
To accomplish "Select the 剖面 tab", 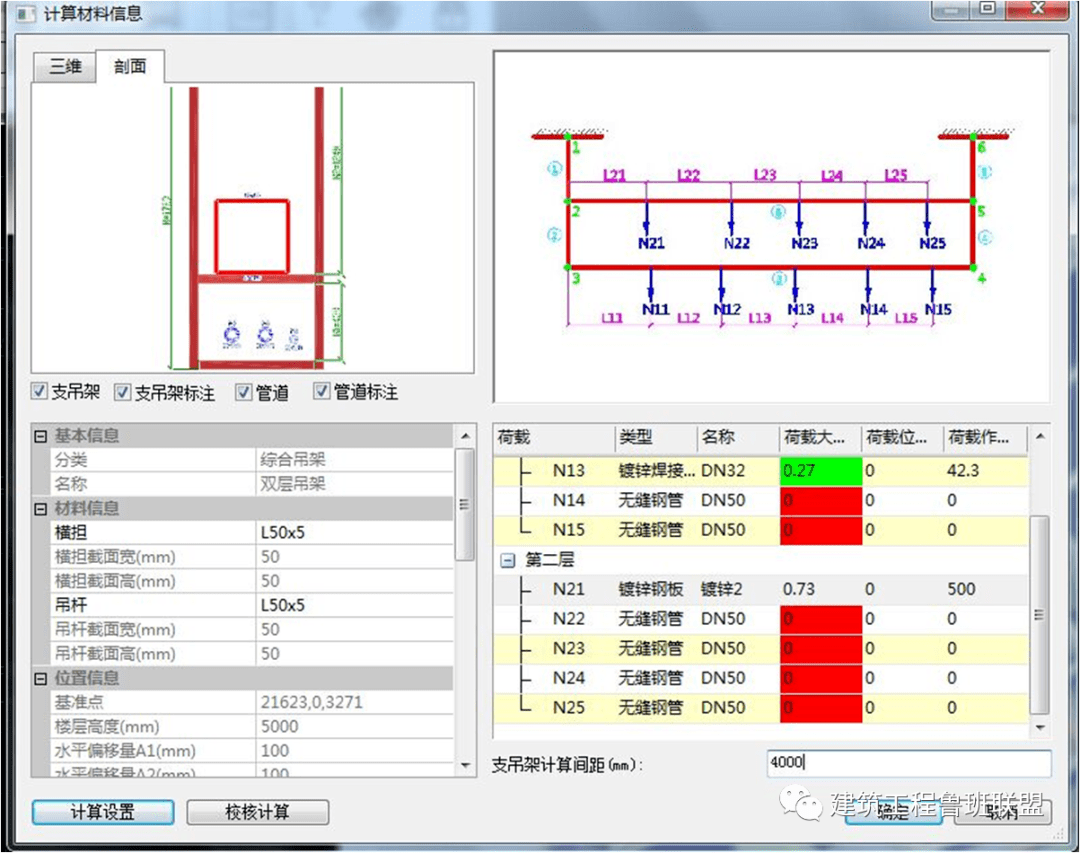I will 130,66.
